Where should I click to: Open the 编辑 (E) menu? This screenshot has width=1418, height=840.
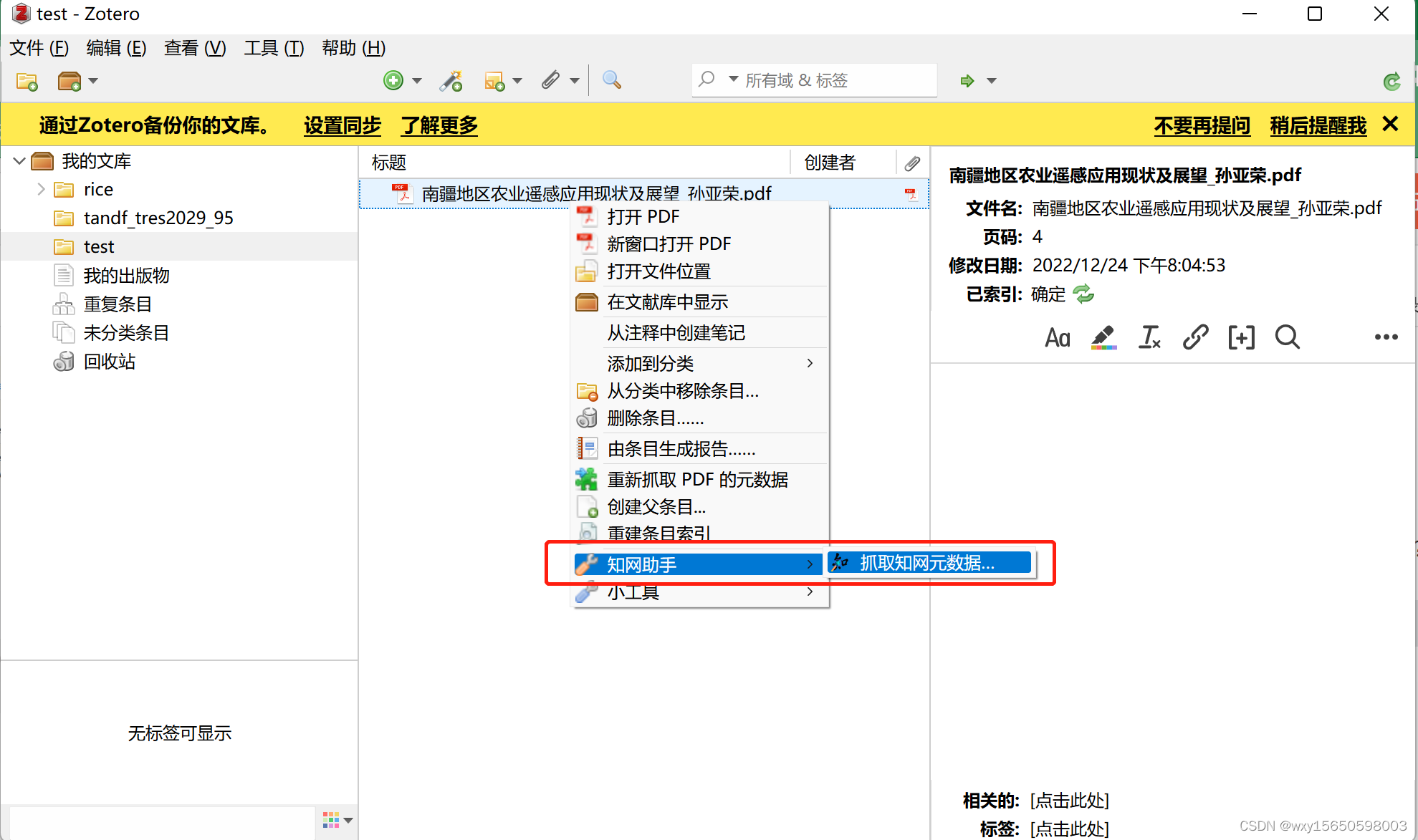[116, 48]
